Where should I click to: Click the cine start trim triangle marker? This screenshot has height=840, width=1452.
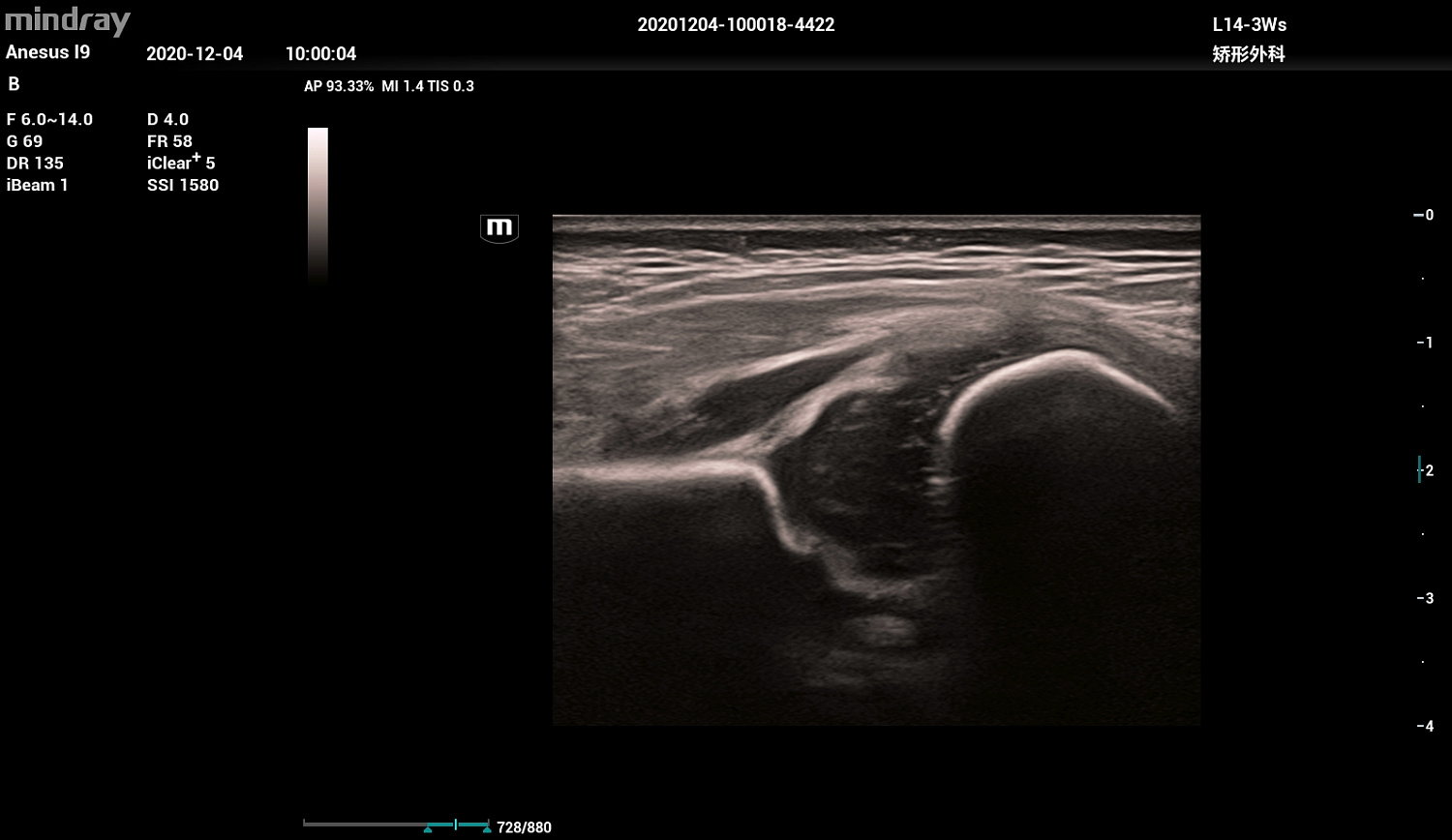[428, 829]
